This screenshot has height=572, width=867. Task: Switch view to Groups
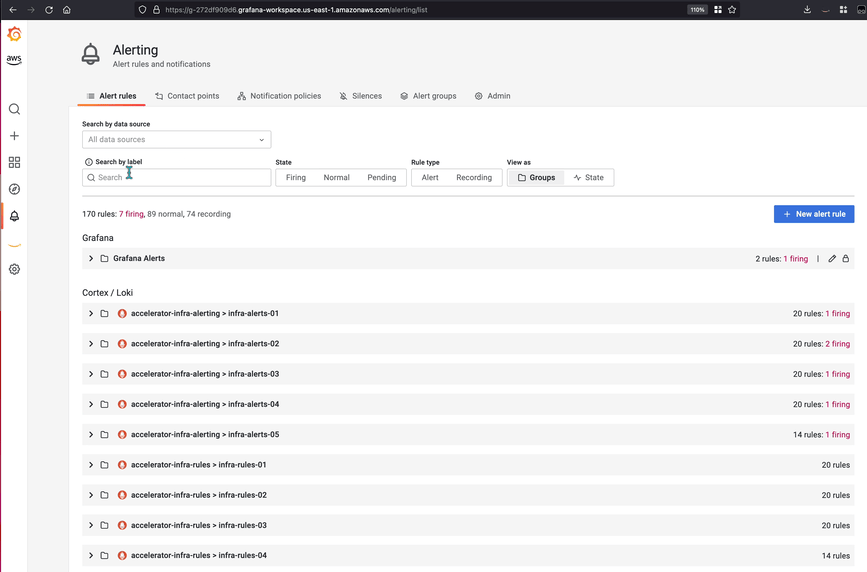click(x=536, y=178)
